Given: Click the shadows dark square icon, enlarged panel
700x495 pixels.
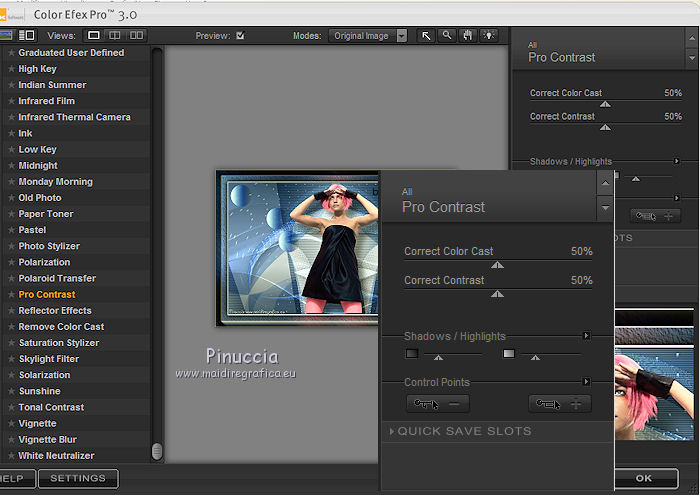Looking at the screenshot, I should pyautogui.click(x=412, y=354).
